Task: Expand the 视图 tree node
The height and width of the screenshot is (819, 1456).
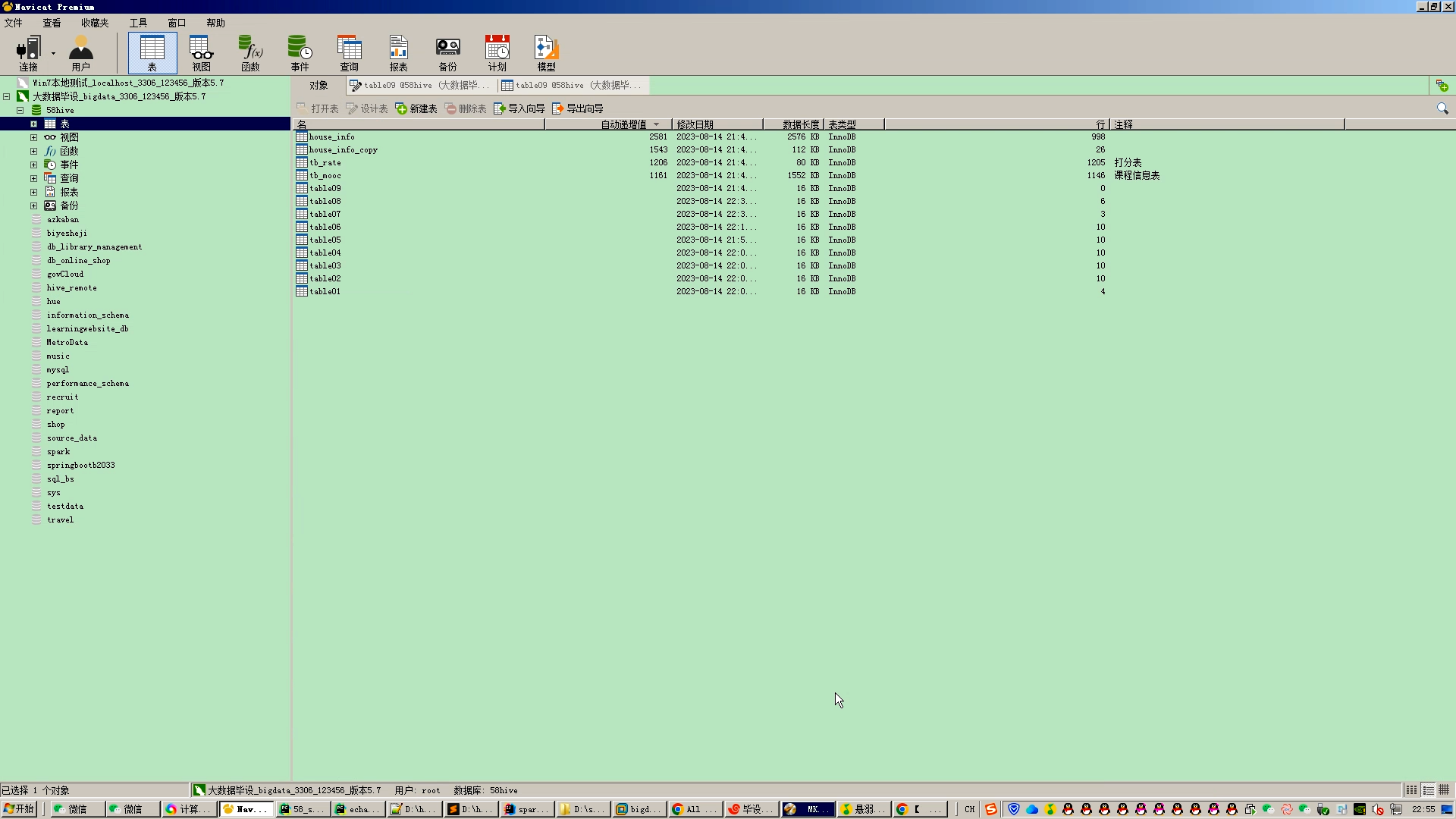Action: click(x=33, y=137)
